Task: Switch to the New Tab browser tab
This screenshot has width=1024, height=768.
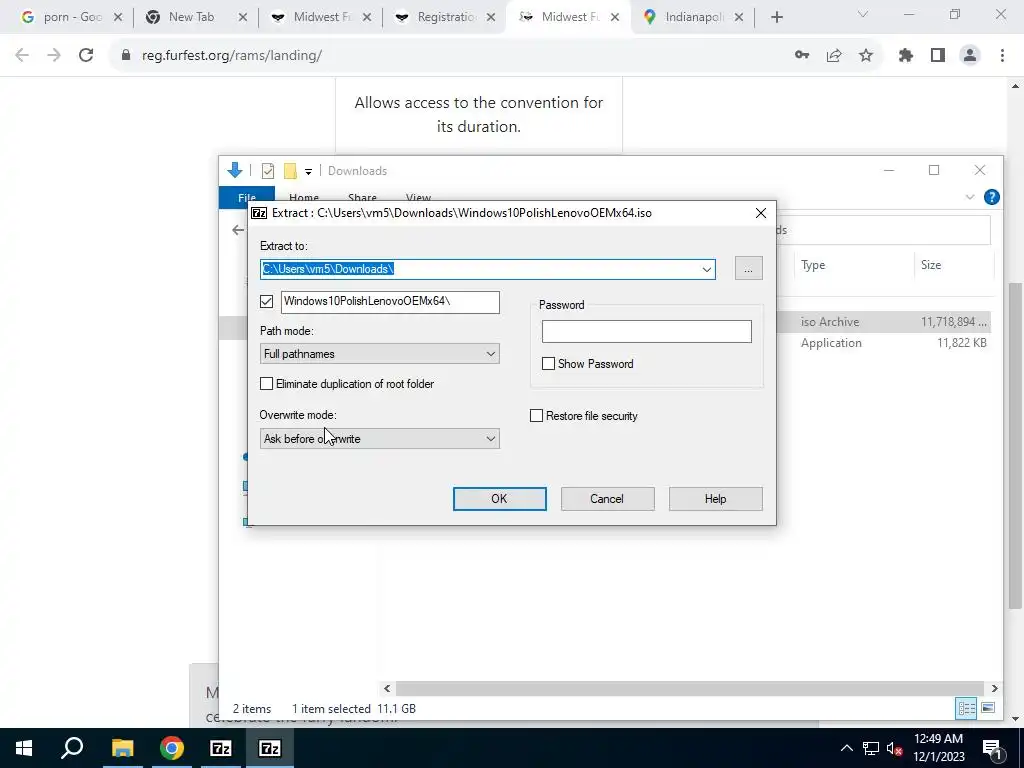Action: coord(191,18)
